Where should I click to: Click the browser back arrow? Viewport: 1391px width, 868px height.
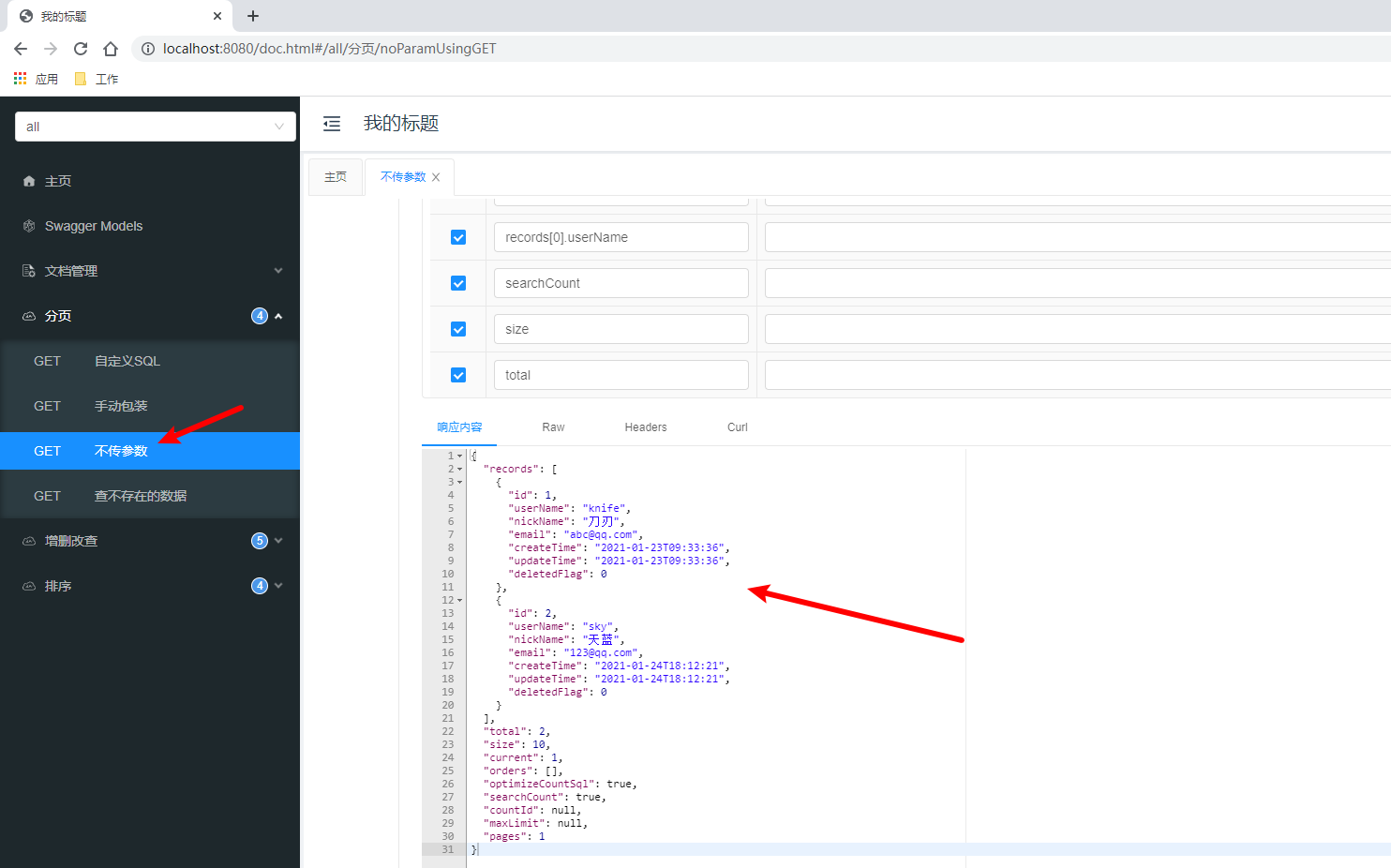(21, 49)
